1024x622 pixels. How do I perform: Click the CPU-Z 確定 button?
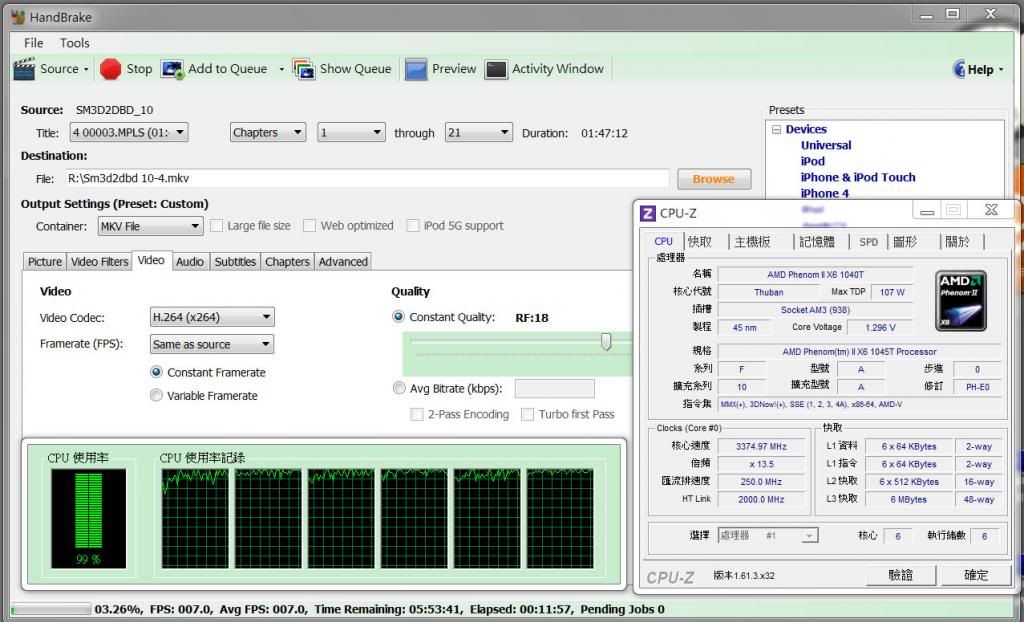click(x=976, y=575)
